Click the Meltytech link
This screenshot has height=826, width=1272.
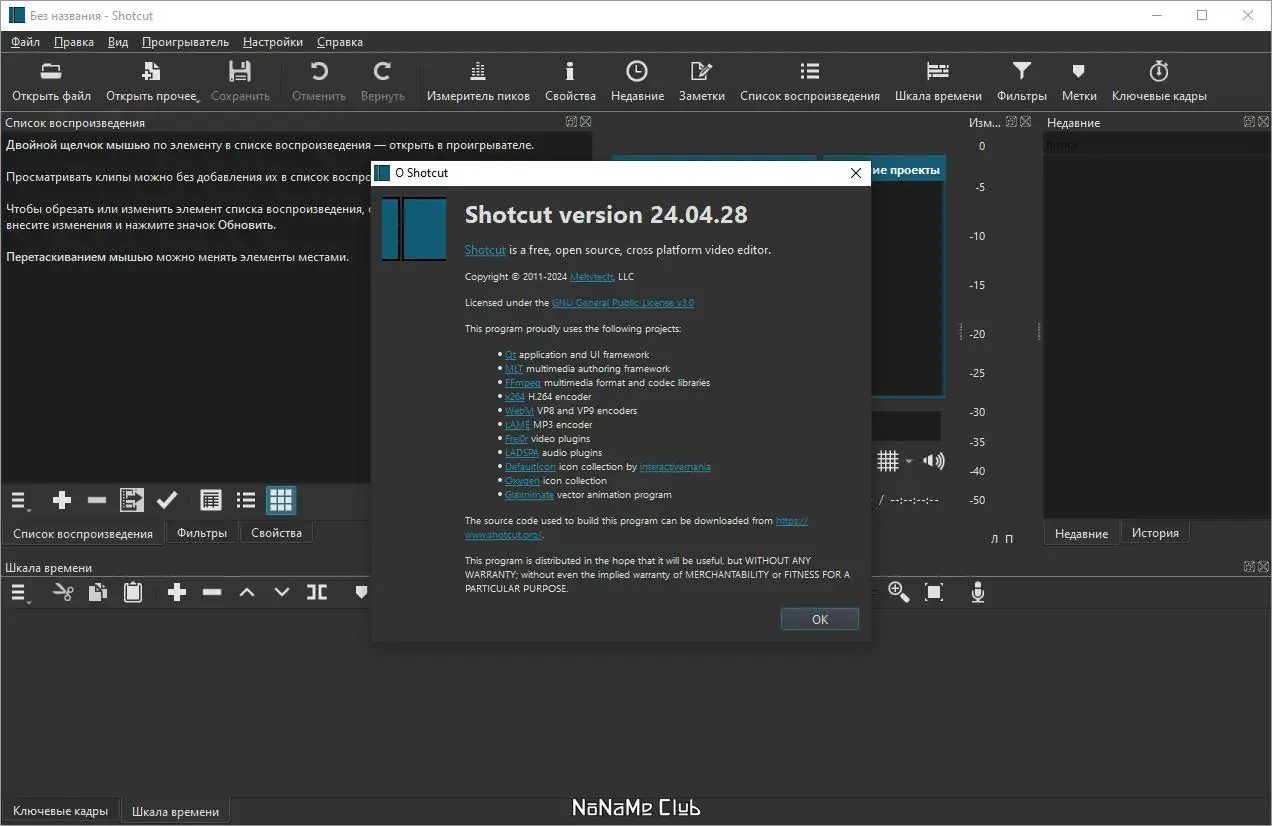click(592, 276)
